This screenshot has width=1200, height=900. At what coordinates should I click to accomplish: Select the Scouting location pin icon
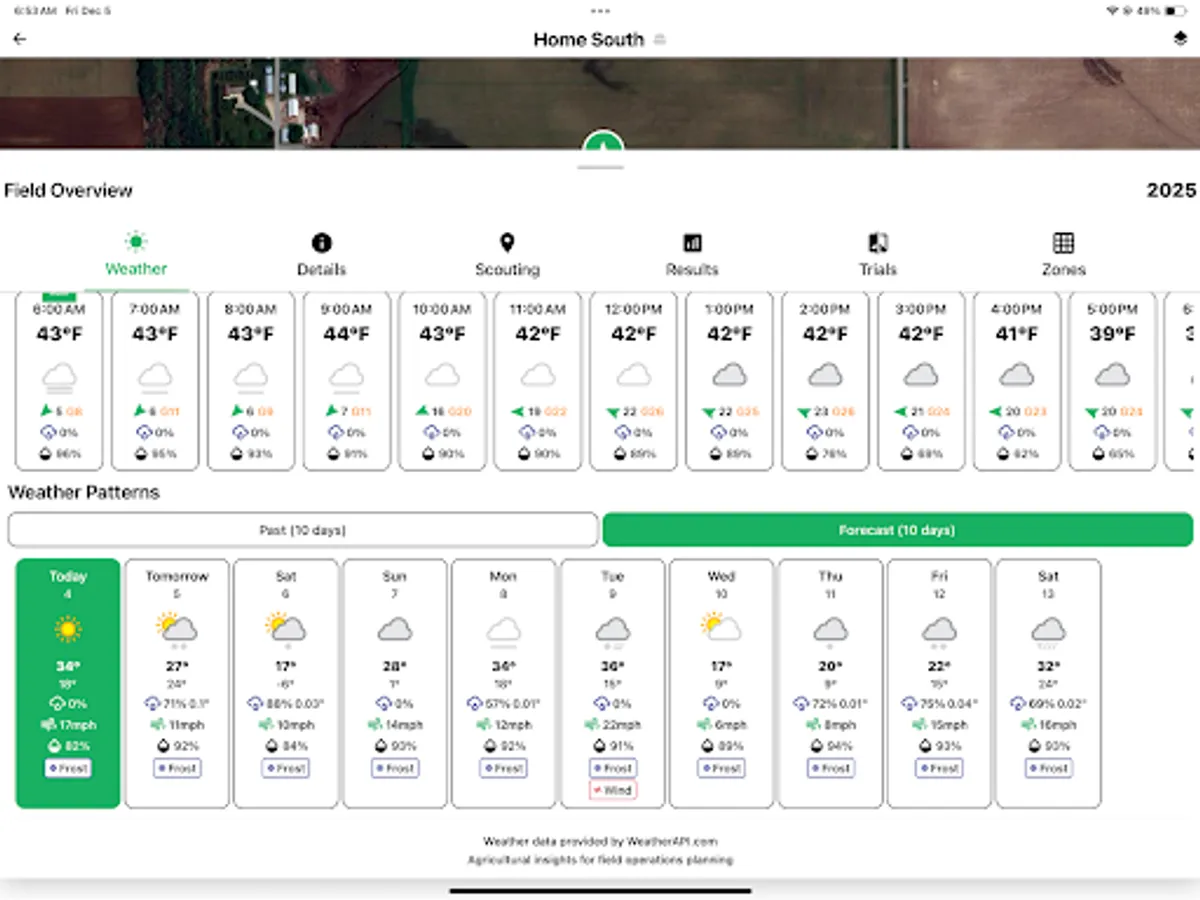[x=507, y=241]
